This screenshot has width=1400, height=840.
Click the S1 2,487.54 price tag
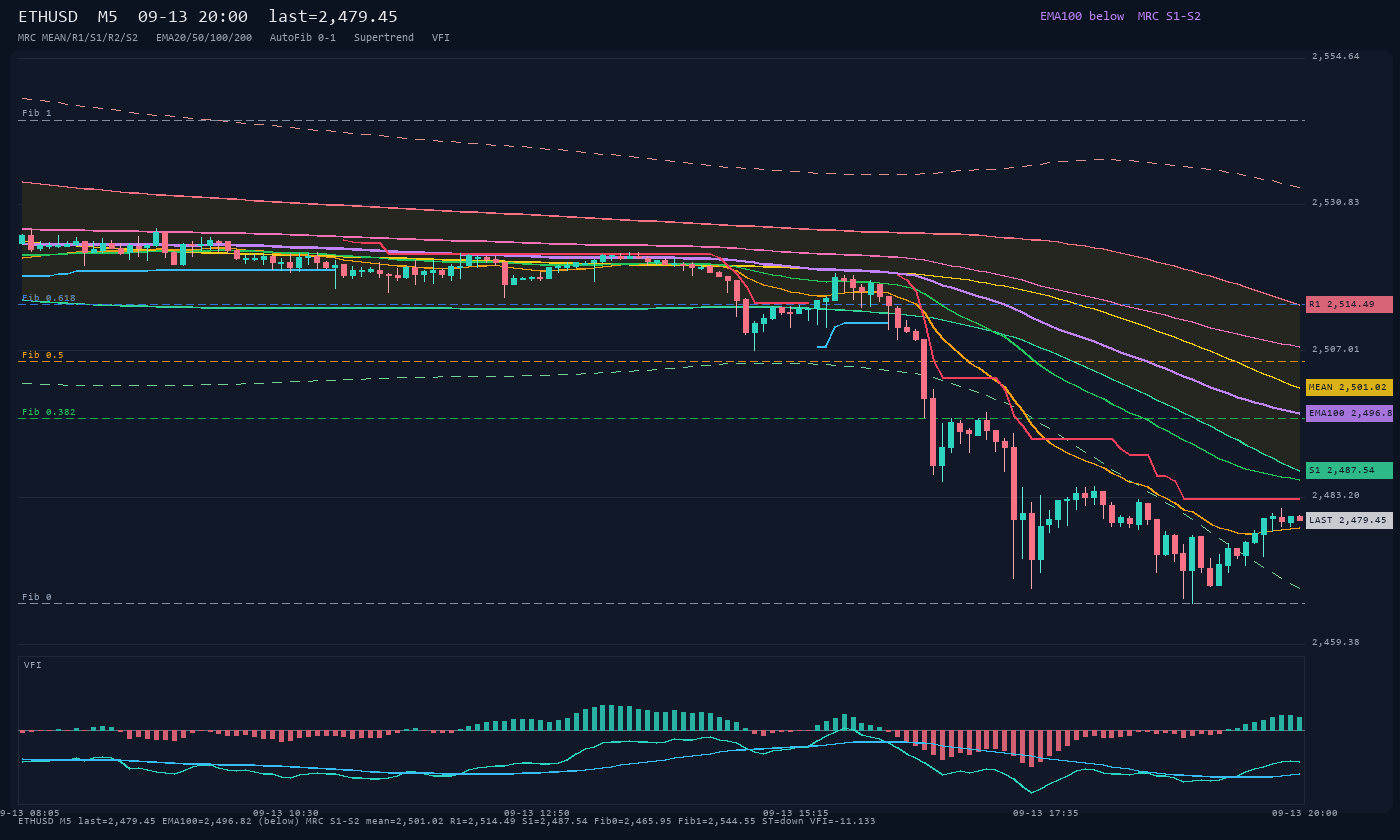[x=1349, y=470]
